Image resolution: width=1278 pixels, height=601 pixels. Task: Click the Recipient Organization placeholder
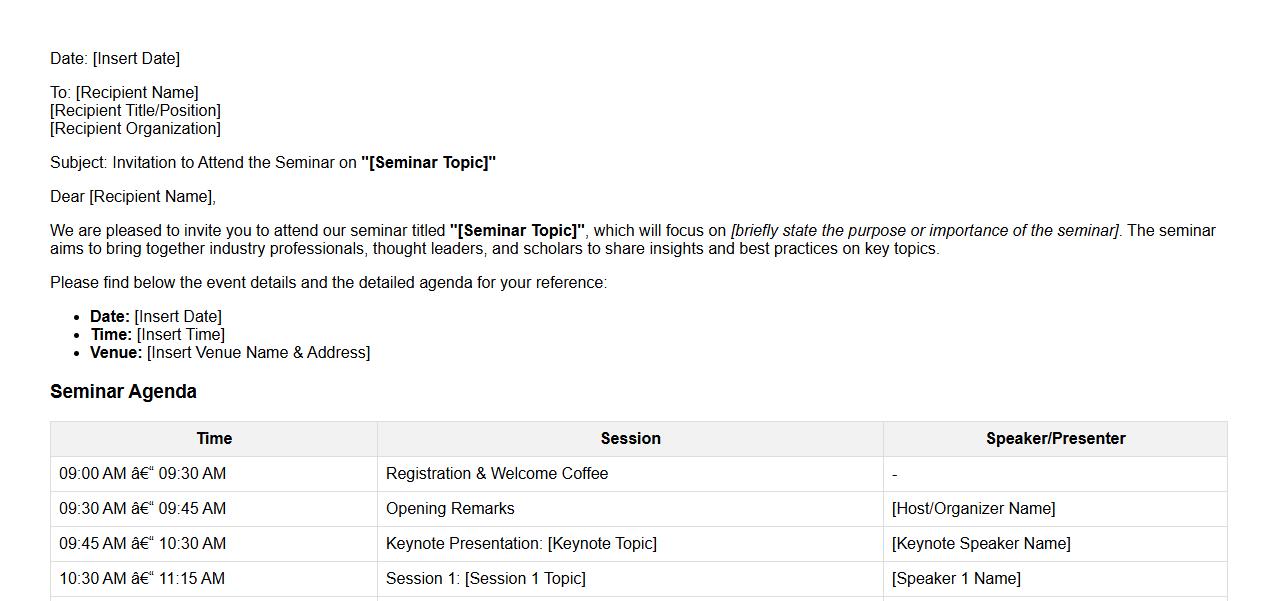[x=135, y=129]
